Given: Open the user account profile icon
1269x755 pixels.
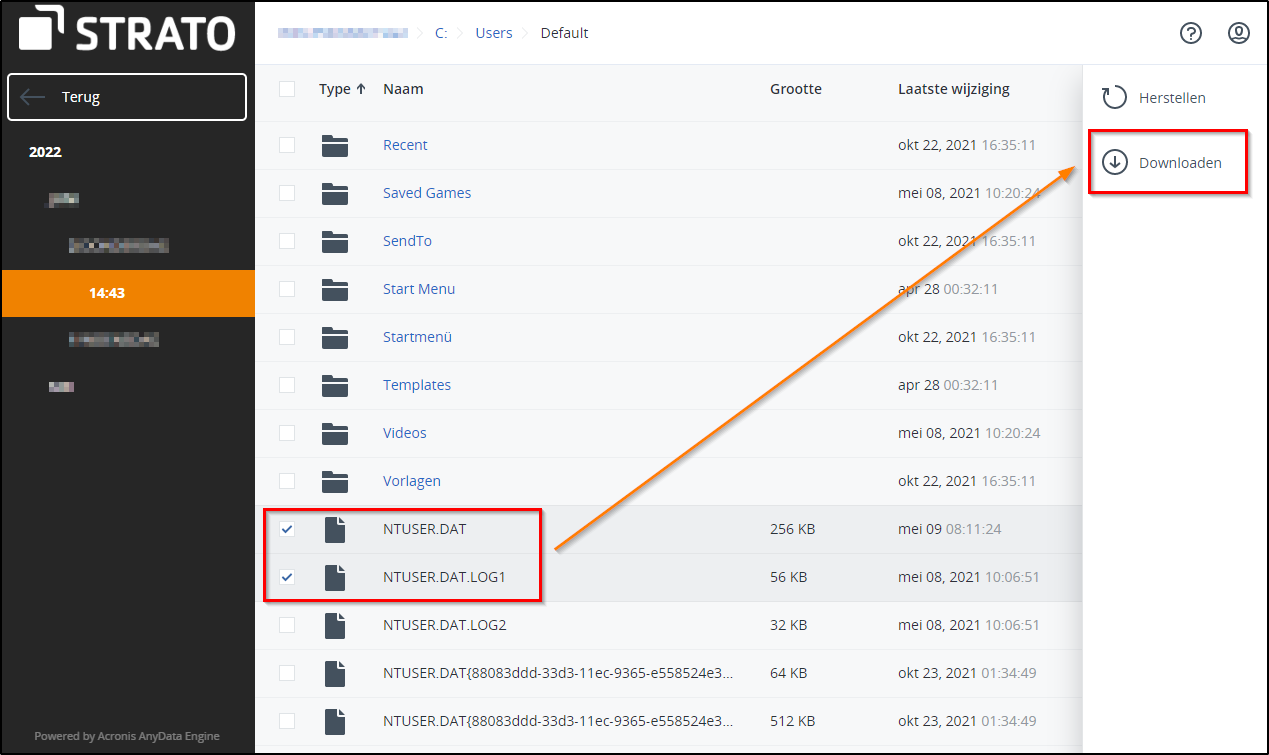Looking at the screenshot, I should pyautogui.click(x=1239, y=33).
